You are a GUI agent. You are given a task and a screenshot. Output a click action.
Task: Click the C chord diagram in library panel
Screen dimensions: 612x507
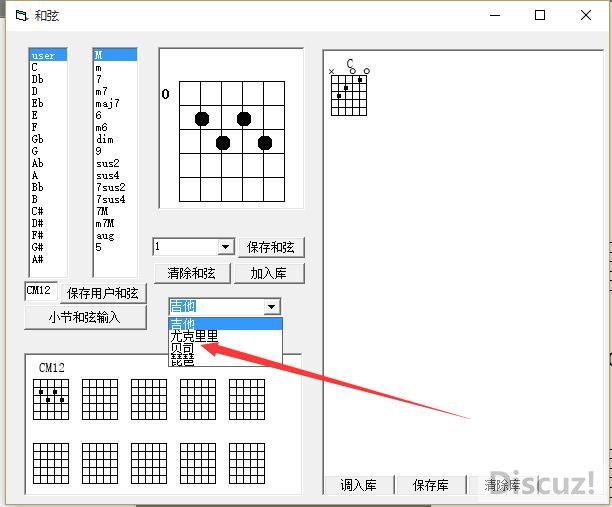pyautogui.click(x=350, y=91)
